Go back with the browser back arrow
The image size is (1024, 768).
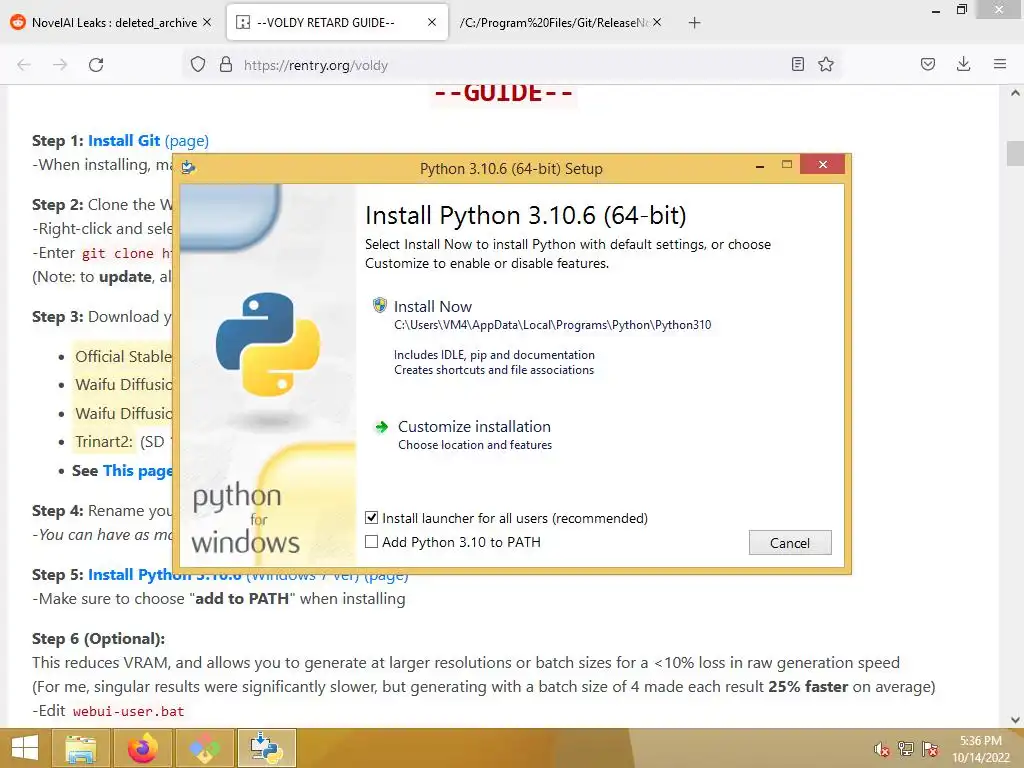pyautogui.click(x=24, y=65)
